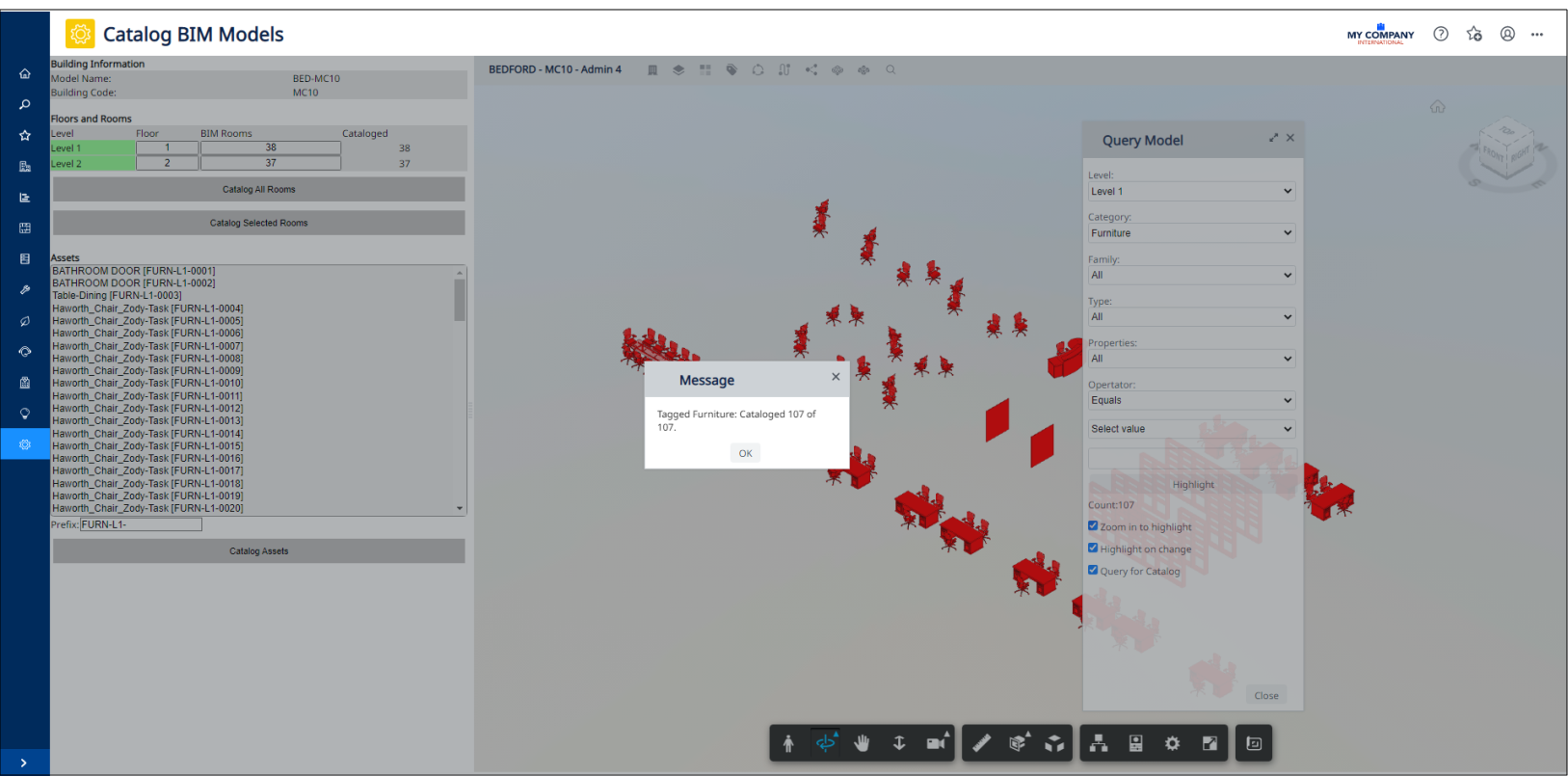1568x777 pixels.
Task: Select the Measure ruler tool
Action: click(981, 743)
